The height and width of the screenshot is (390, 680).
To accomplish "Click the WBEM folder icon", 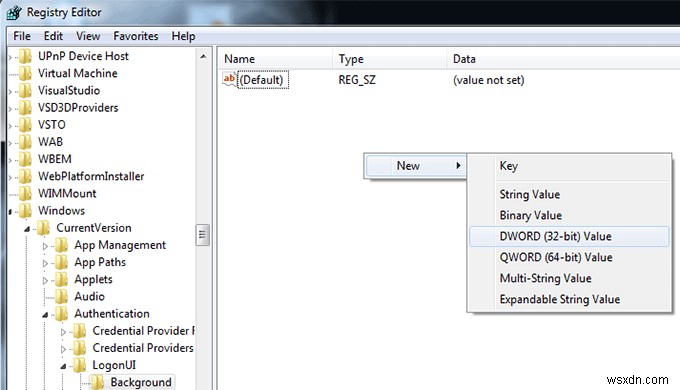I will [x=26, y=159].
